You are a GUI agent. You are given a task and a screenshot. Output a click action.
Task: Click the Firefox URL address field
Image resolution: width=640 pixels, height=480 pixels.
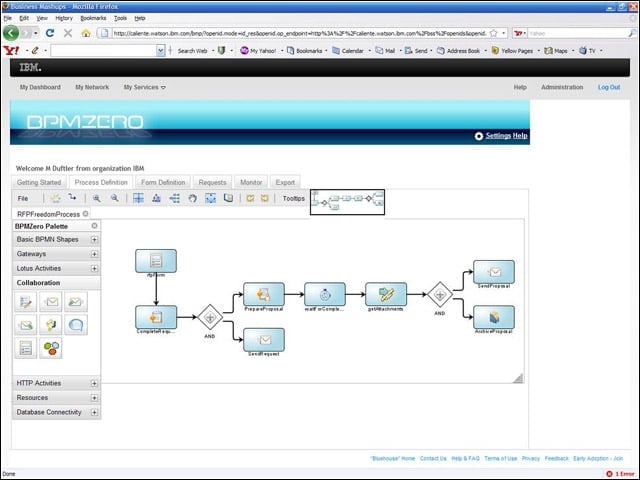click(299, 33)
